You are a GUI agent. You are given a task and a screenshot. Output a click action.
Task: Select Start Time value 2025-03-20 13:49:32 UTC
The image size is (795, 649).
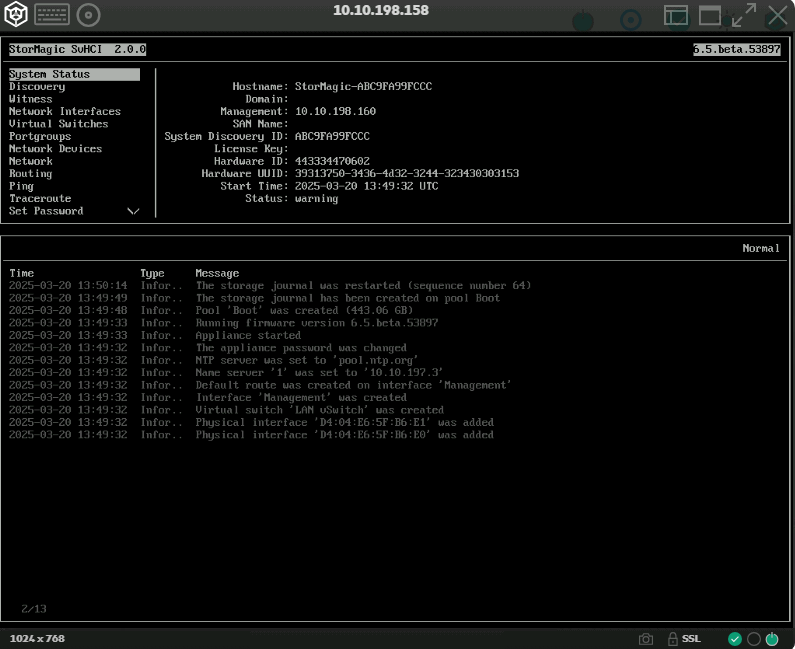[367, 186]
